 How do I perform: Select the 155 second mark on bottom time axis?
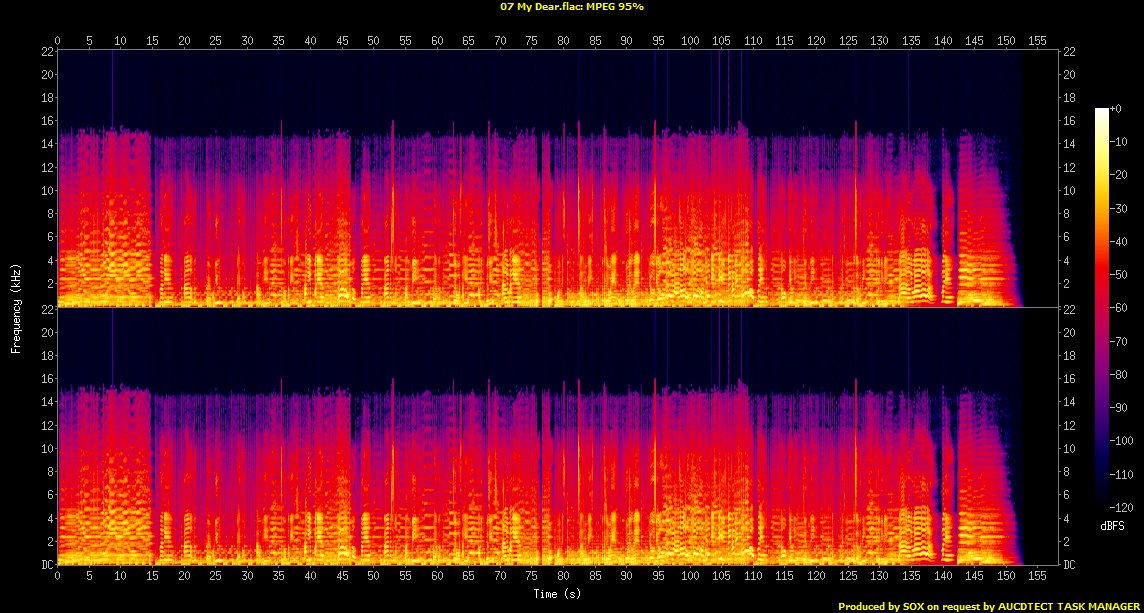click(x=1037, y=576)
